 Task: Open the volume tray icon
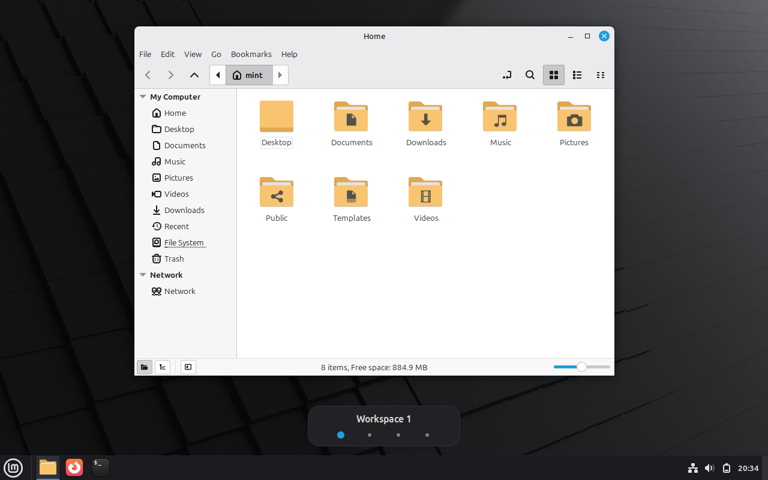(709, 468)
